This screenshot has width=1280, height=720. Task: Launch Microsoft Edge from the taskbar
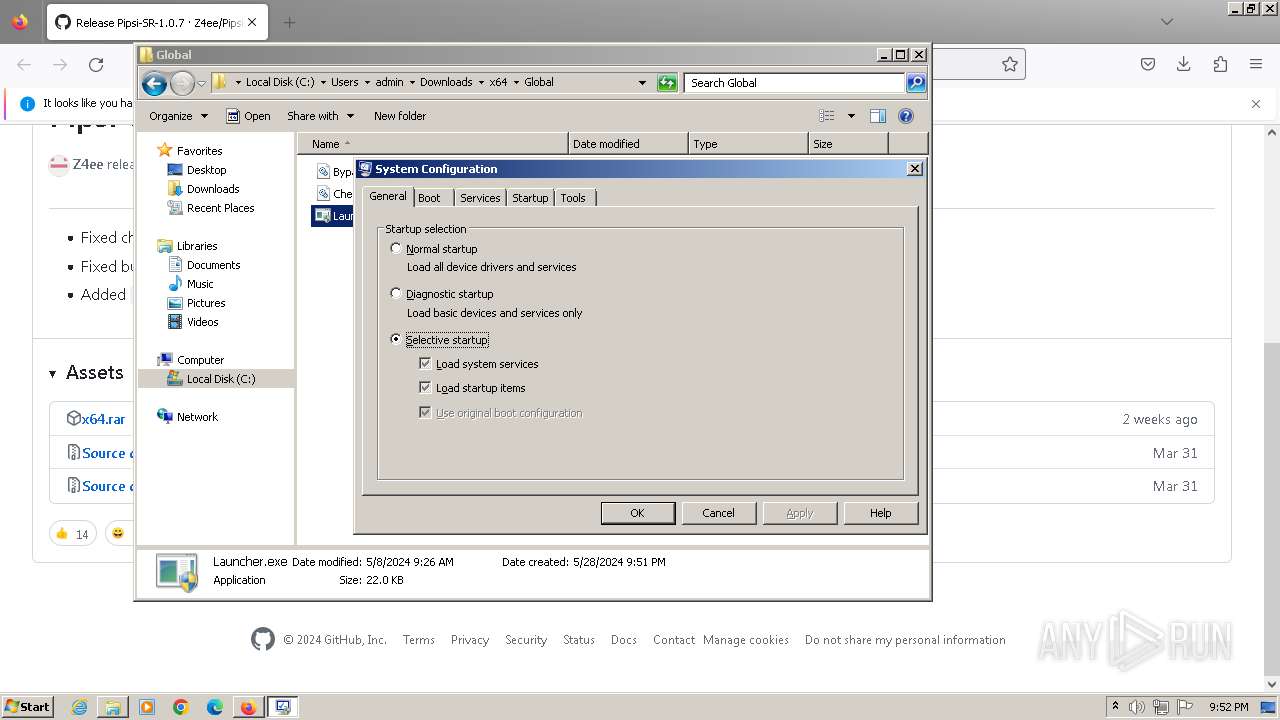tap(215, 707)
